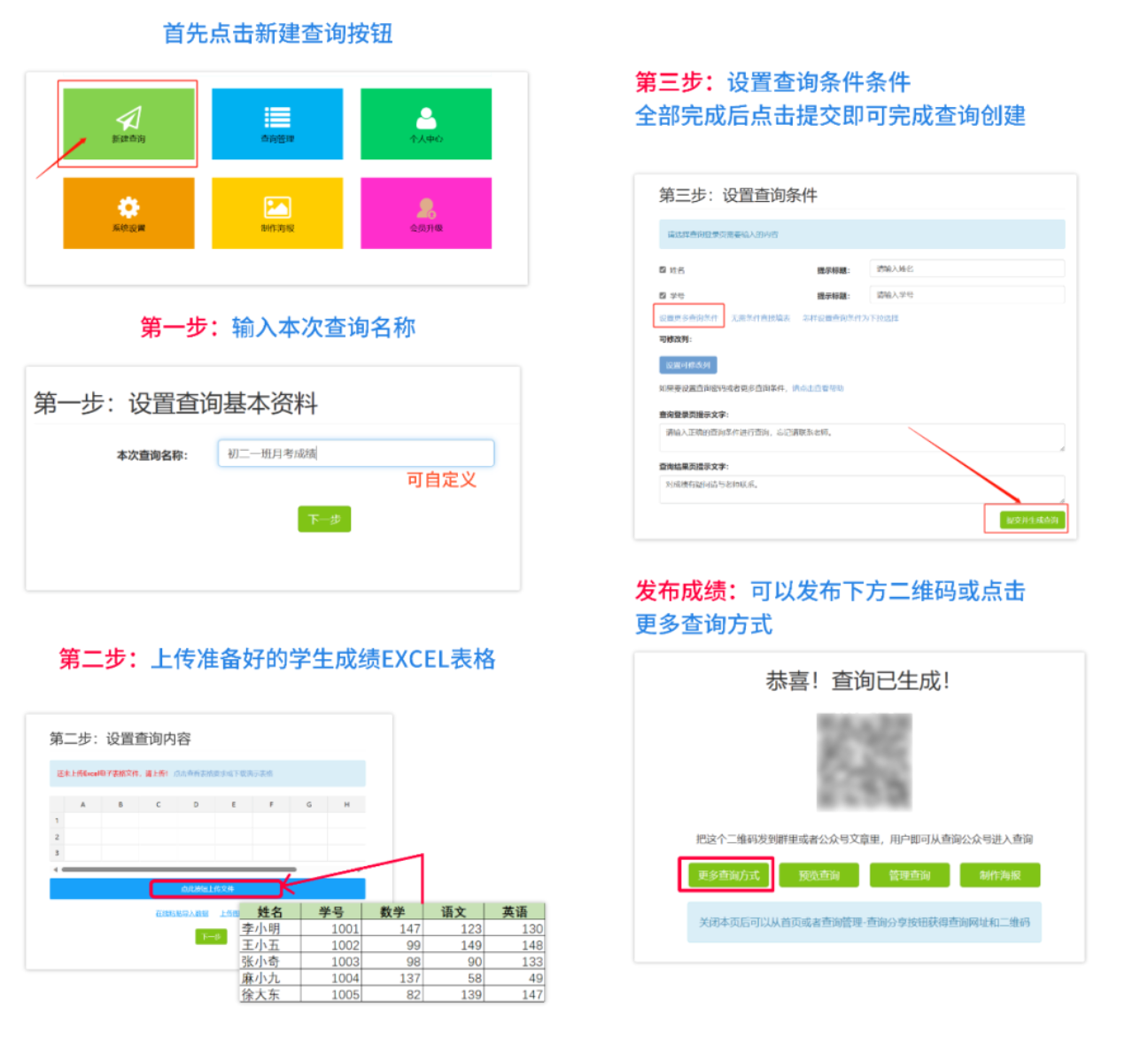Select the 张小奇 cell in the Excel table
This screenshot has height=1061, width=1148.
[x=270, y=961]
